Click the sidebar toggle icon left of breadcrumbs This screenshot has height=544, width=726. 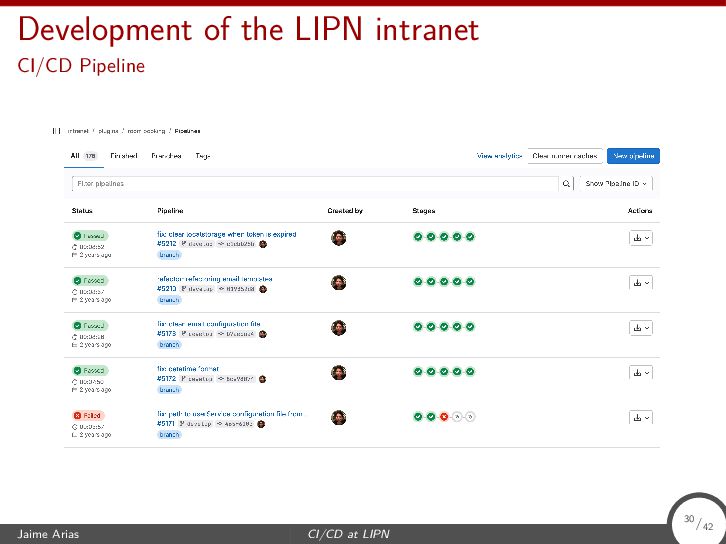(x=56, y=130)
